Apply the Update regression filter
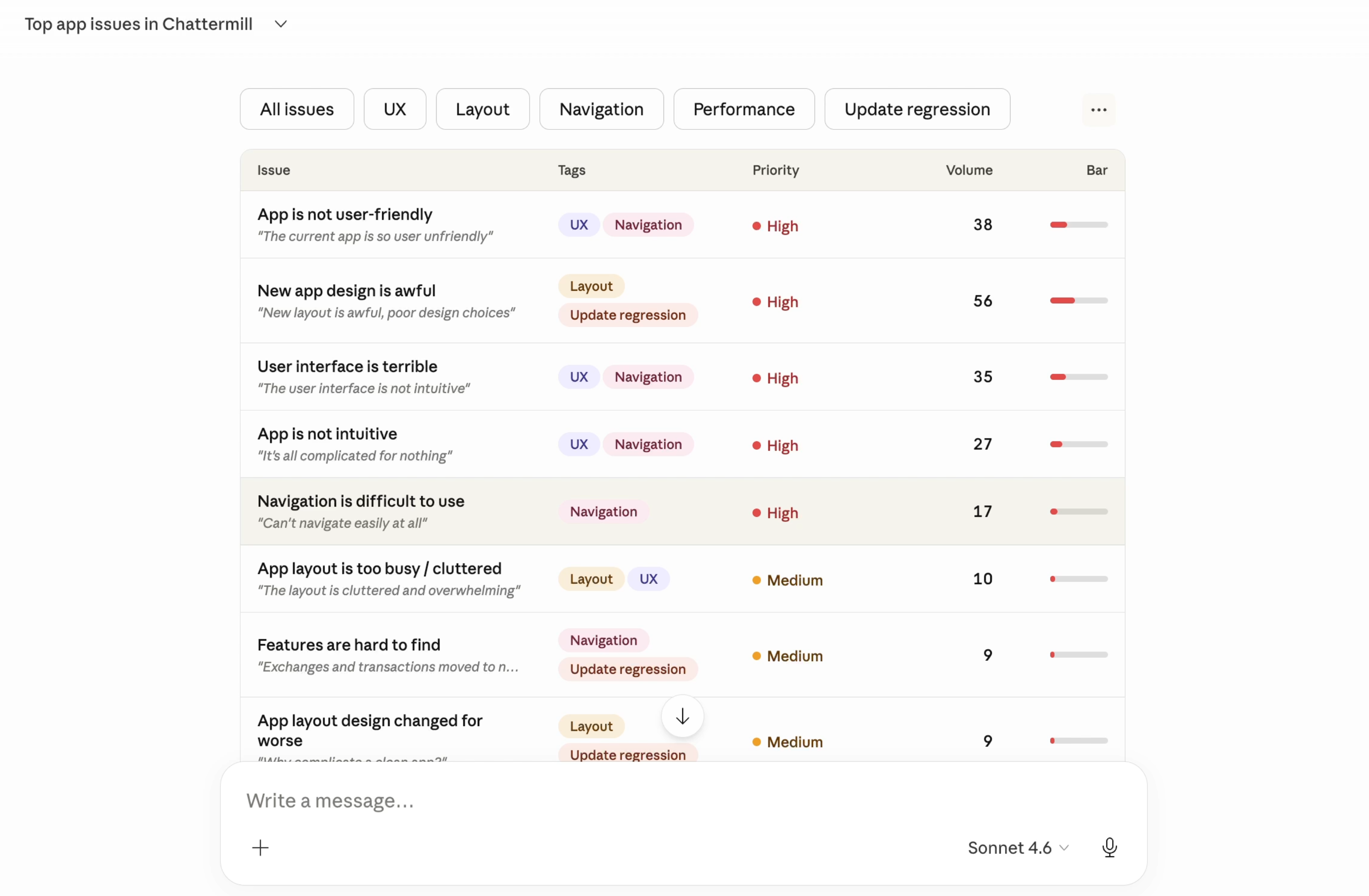1369x896 pixels. (x=917, y=109)
